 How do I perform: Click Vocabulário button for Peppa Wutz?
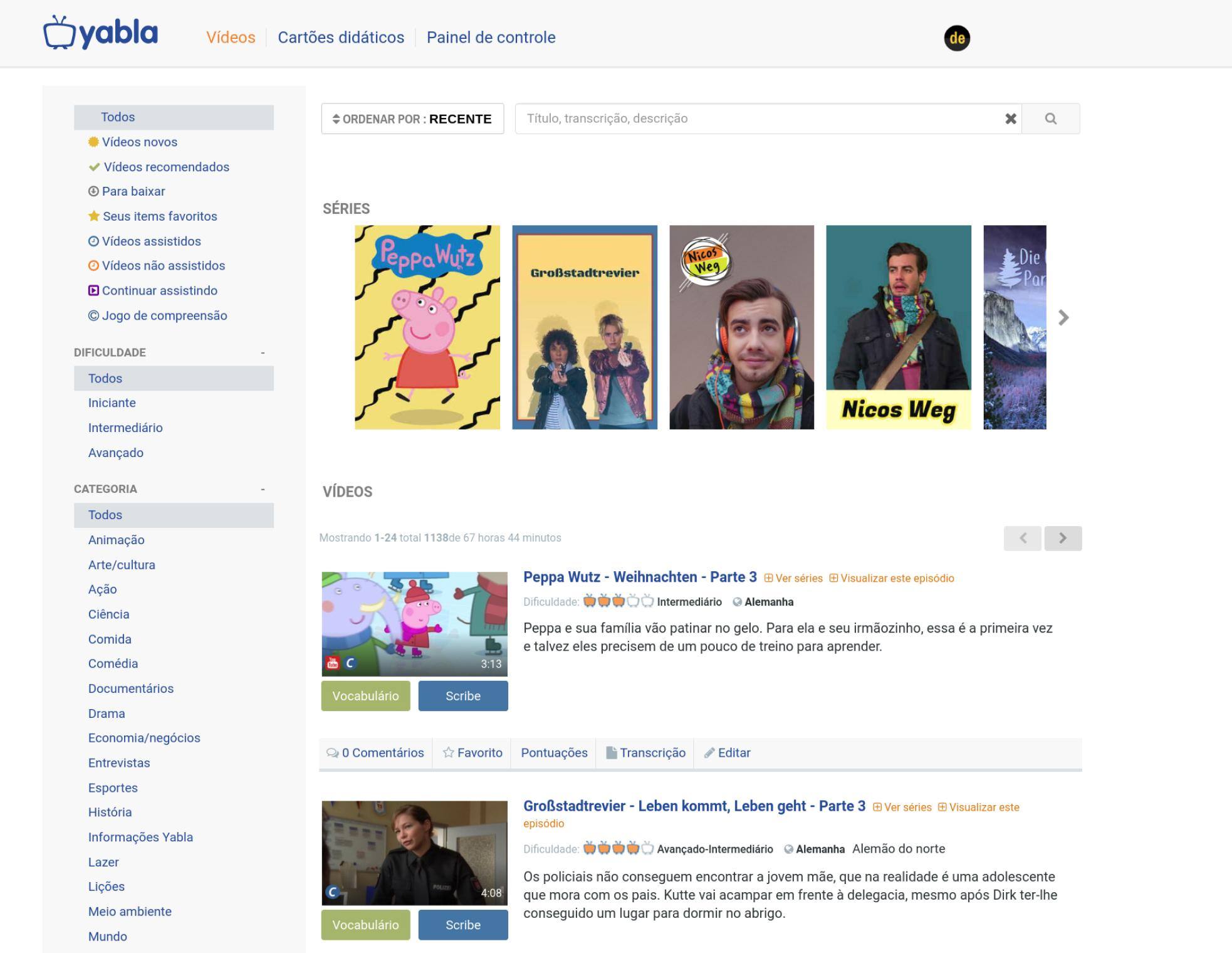(365, 696)
